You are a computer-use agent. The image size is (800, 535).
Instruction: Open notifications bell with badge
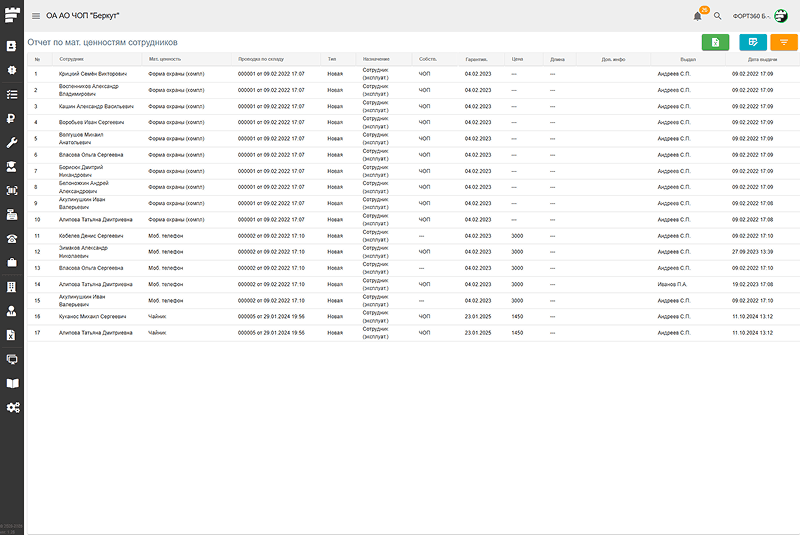point(697,16)
